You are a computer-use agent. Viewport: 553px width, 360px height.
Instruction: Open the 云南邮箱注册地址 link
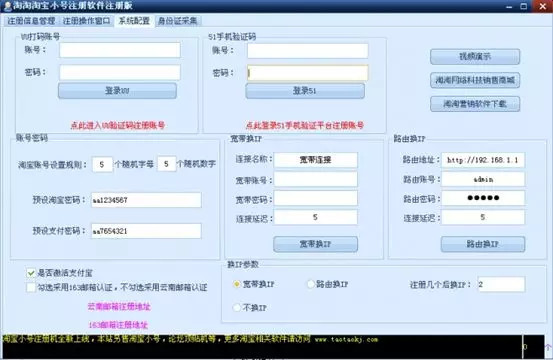[119, 306]
